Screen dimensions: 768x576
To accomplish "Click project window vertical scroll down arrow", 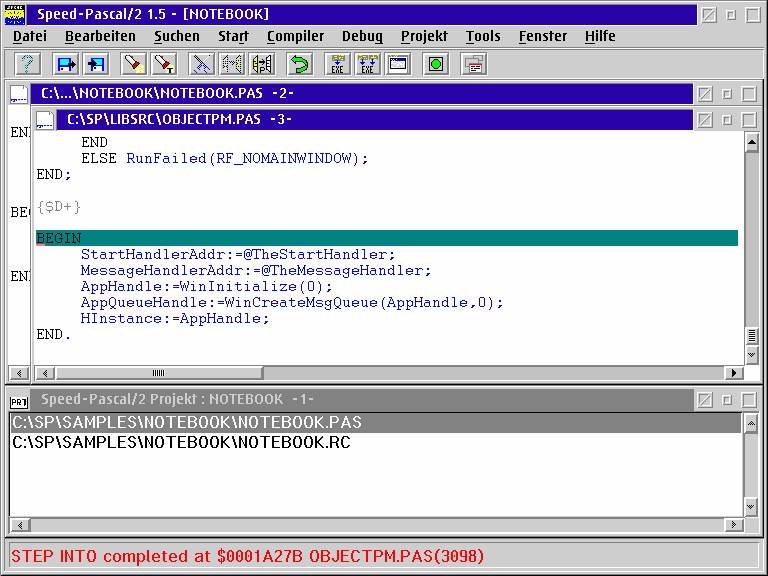I will (x=750, y=507).
